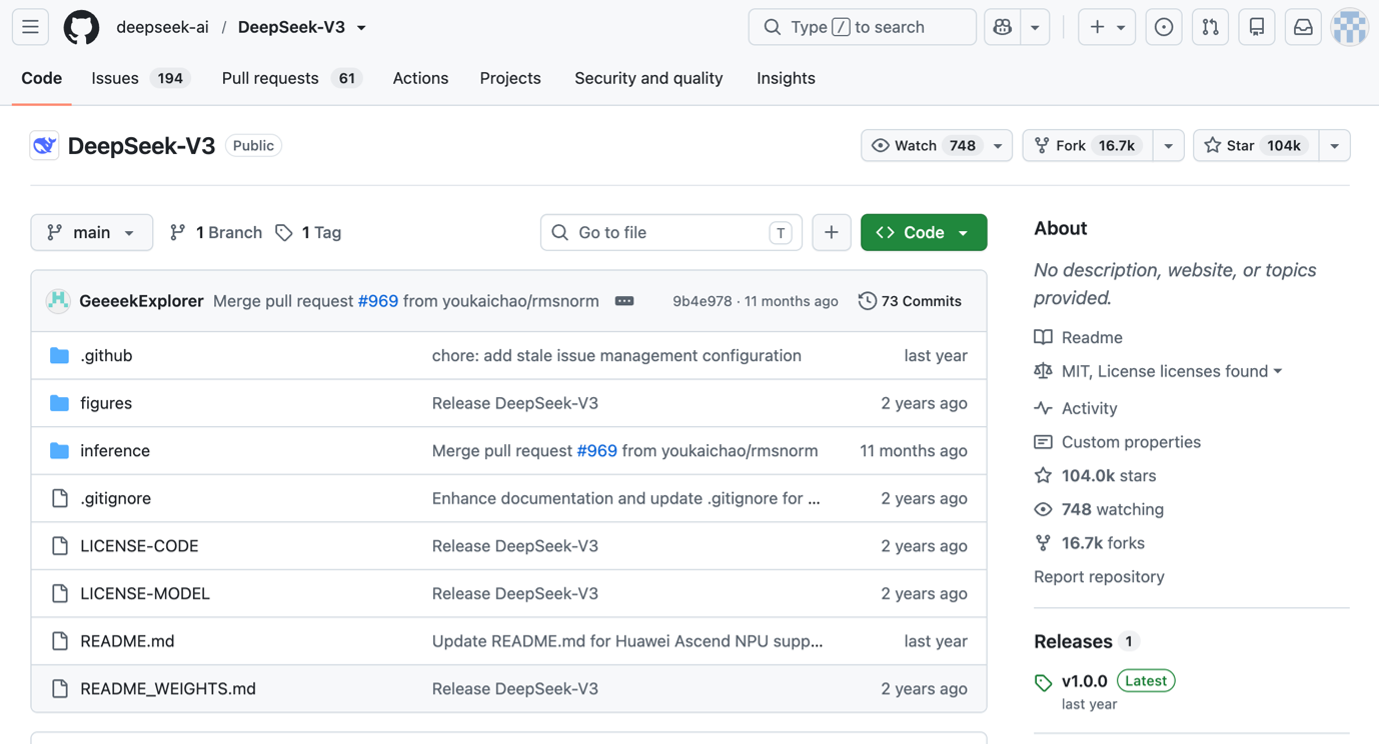
Task: Open pull requests icon in header
Action: [x=1210, y=27]
